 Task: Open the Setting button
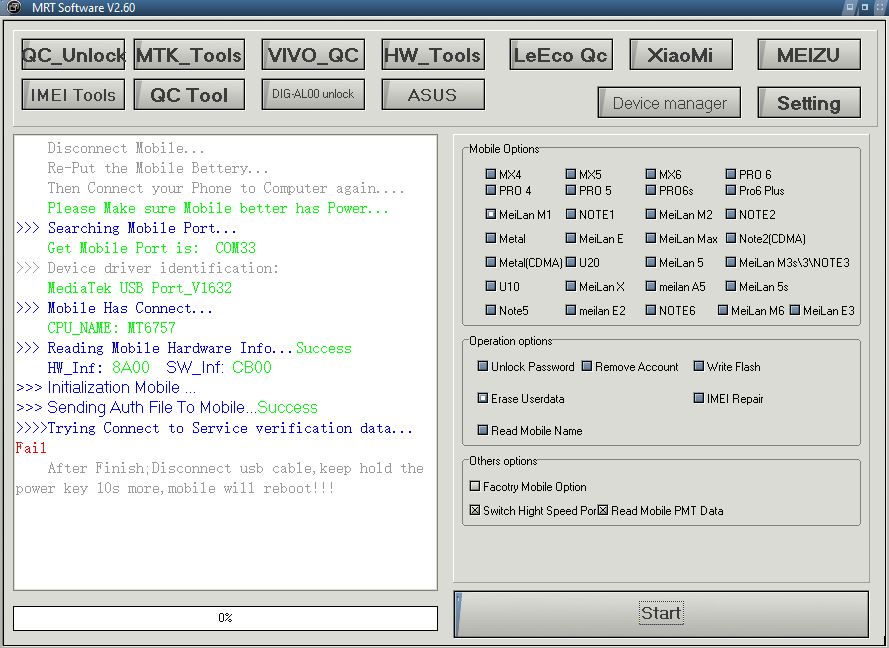coord(808,103)
